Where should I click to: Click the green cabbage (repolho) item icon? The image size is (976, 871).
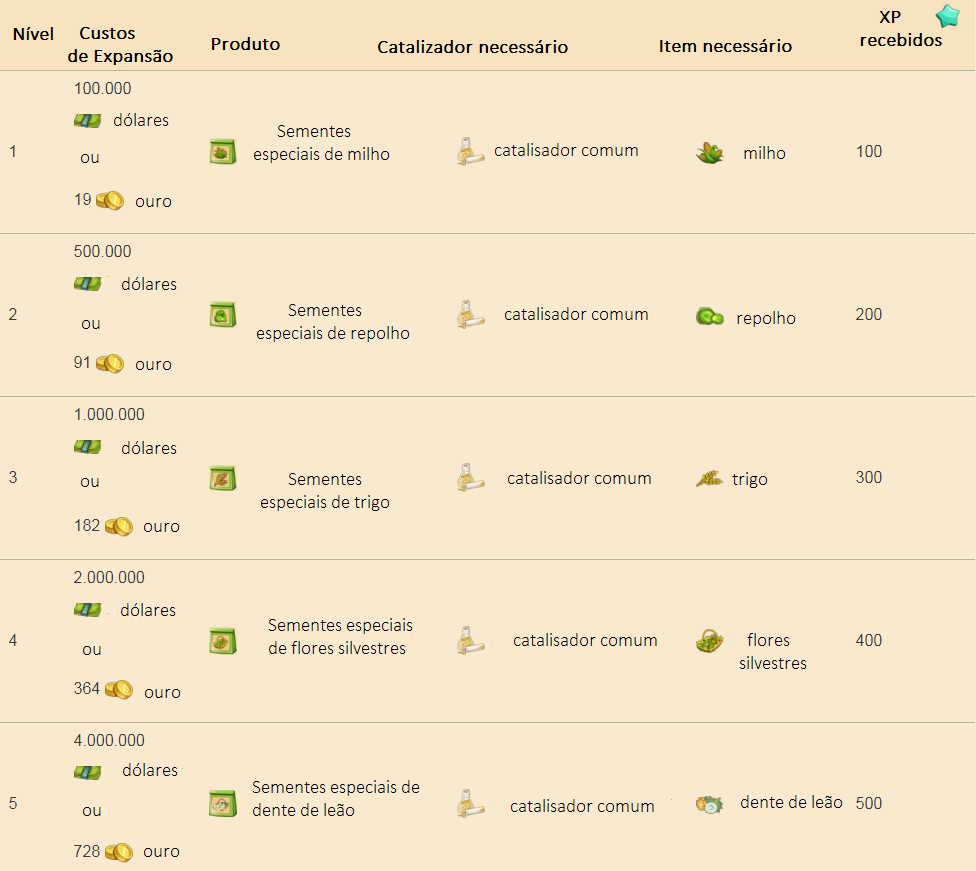710,317
